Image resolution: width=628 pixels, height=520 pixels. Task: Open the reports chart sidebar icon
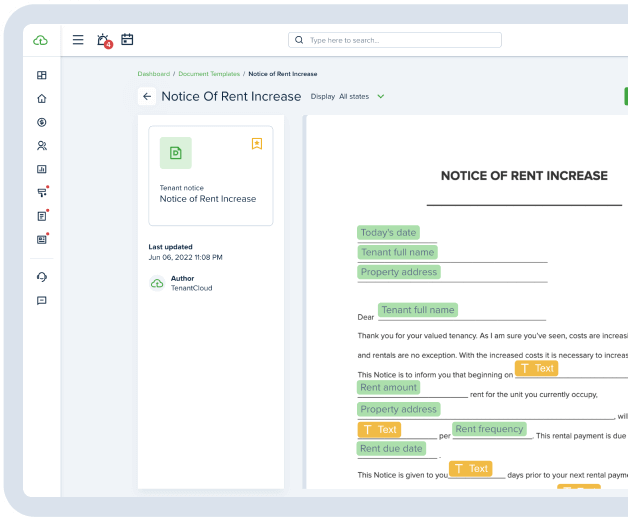(41, 169)
